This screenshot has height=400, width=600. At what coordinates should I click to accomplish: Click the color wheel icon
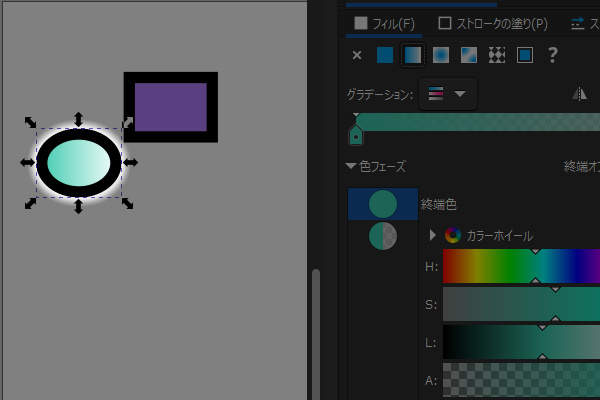tap(453, 235)
